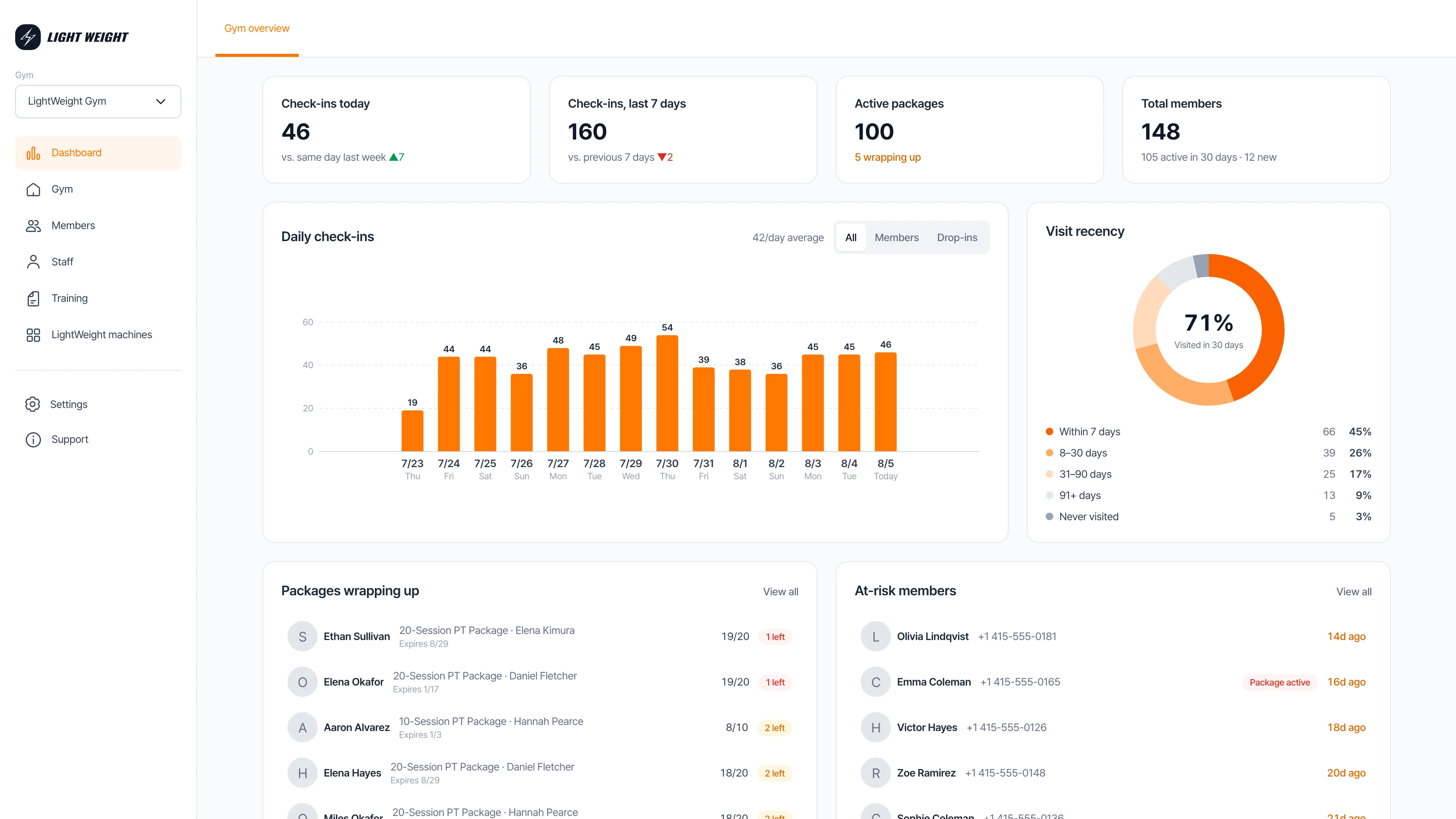Click the 7/30 bar showing 54 check-ins
This screenshot has height=819, width=1456.
pyautogui.click(x=667, y=393)
